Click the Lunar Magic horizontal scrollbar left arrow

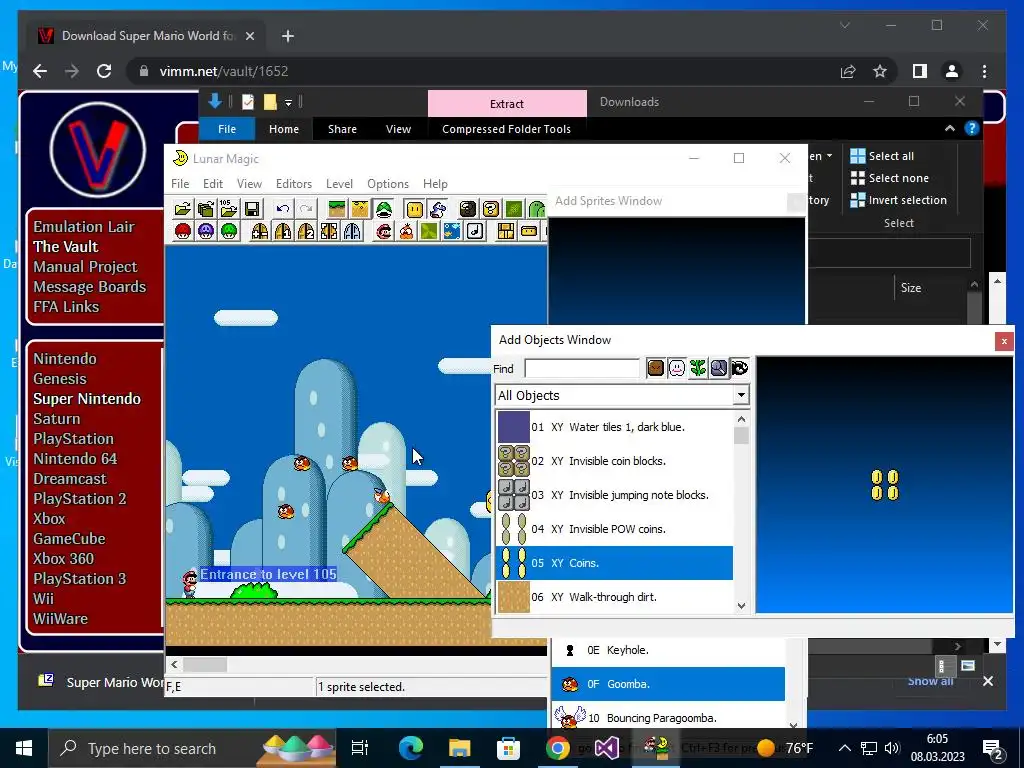[174, 665]
